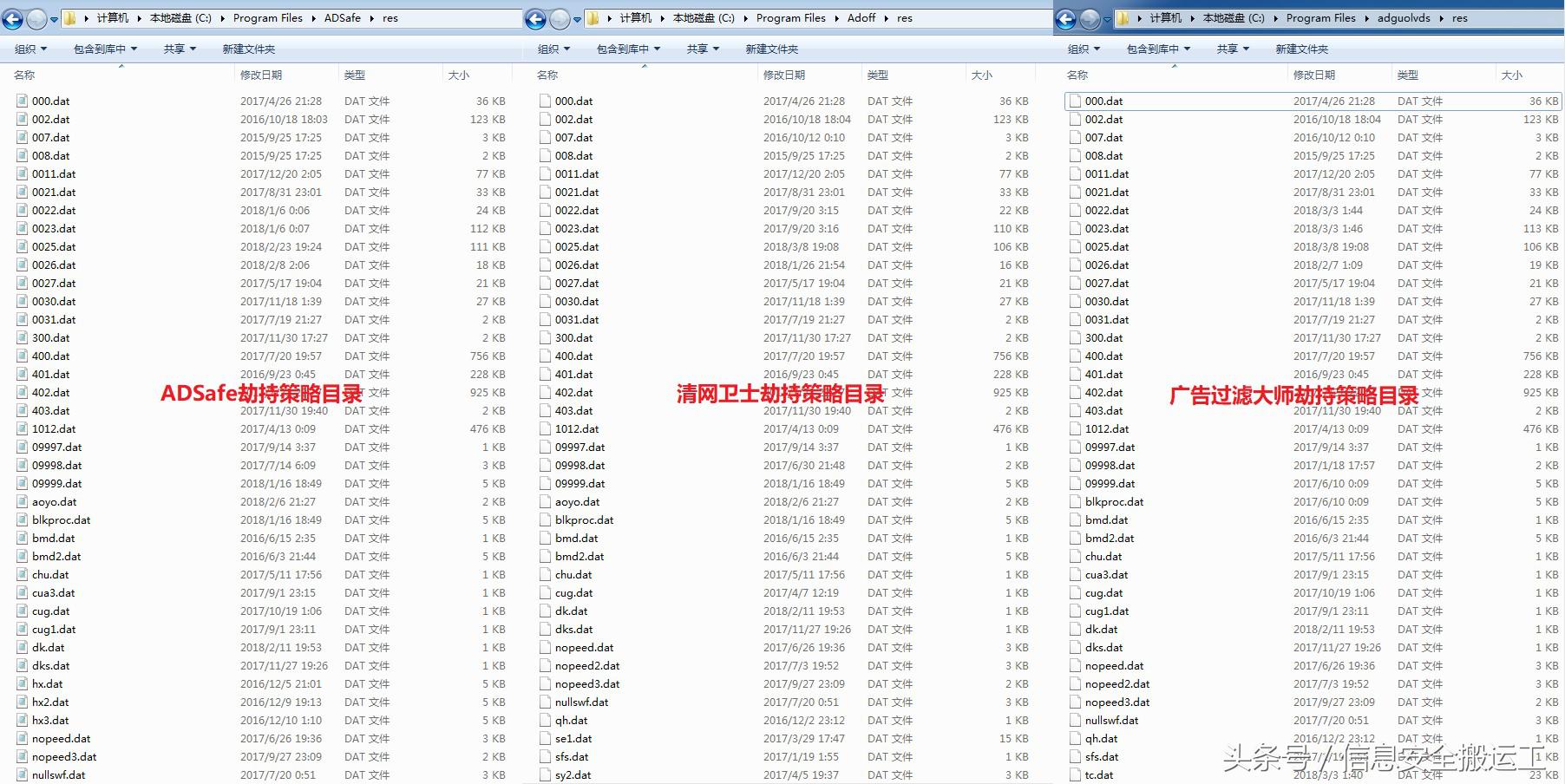Click the file icon of hx3.dat in ADSafe folder
This screenshot has width=1565, height=784.
pyautogui.click(x=22, y=721)
